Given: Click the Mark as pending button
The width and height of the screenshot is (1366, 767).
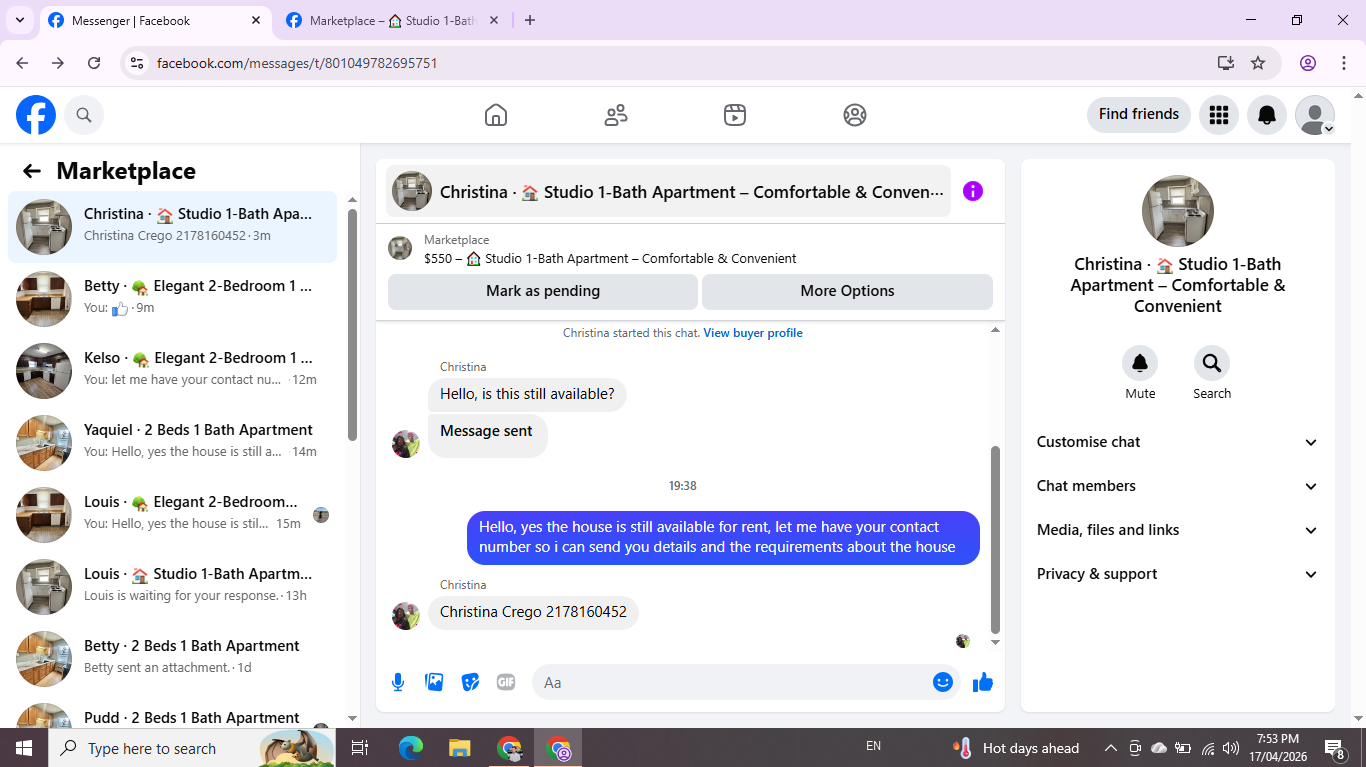Looking at the screenshot, I should coord(543,291).
